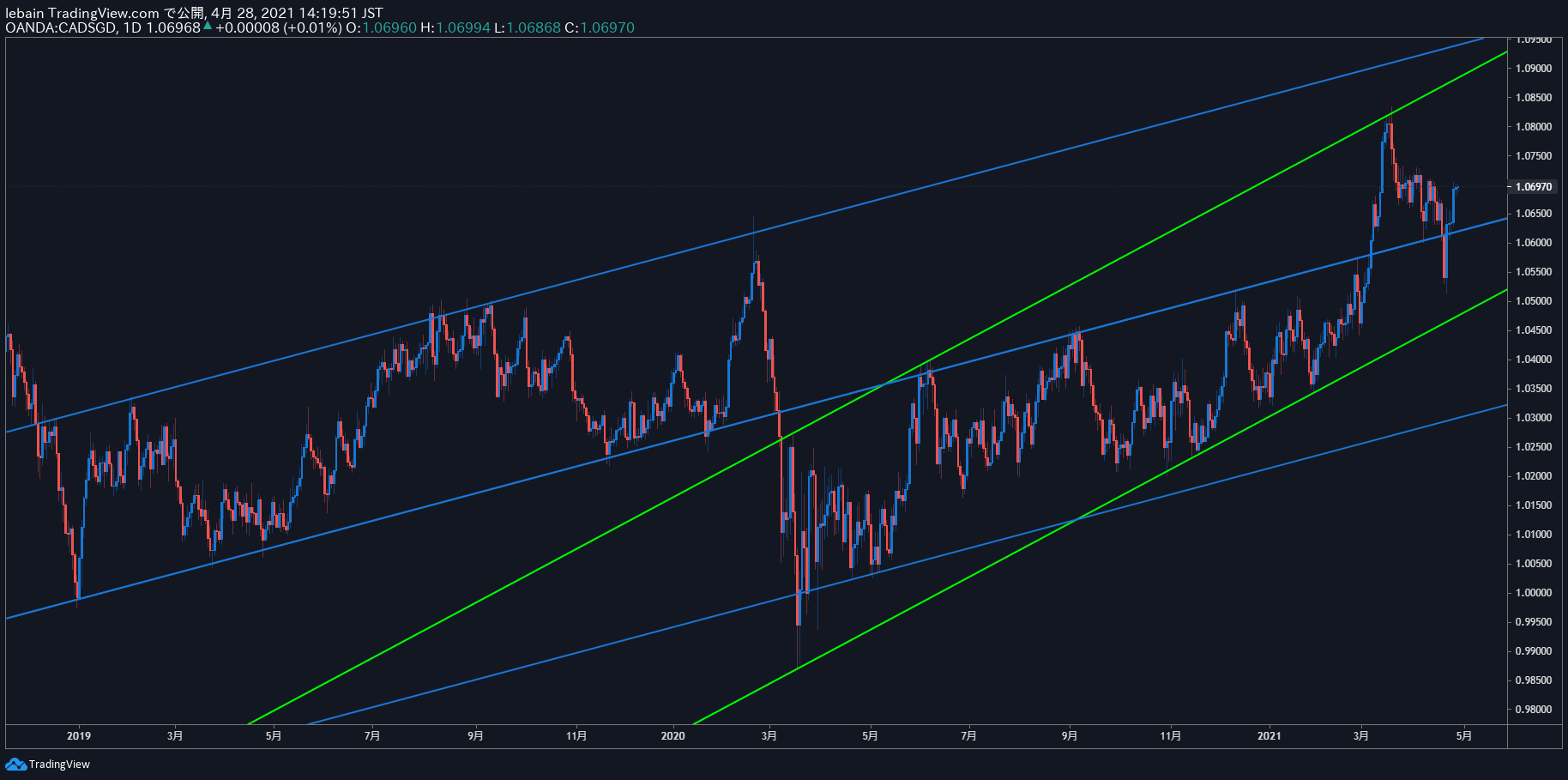Click the latest candle at current price
The height and width of the screenshot is (780, 1568).
[x=1456, y=187]
